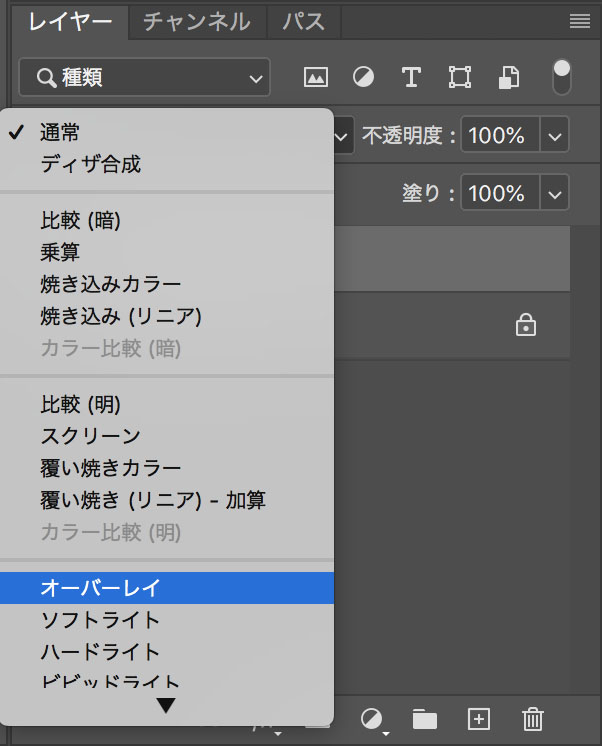Filter for type layers icon
This screenshot has height=746, width=602.
point(410,77)
